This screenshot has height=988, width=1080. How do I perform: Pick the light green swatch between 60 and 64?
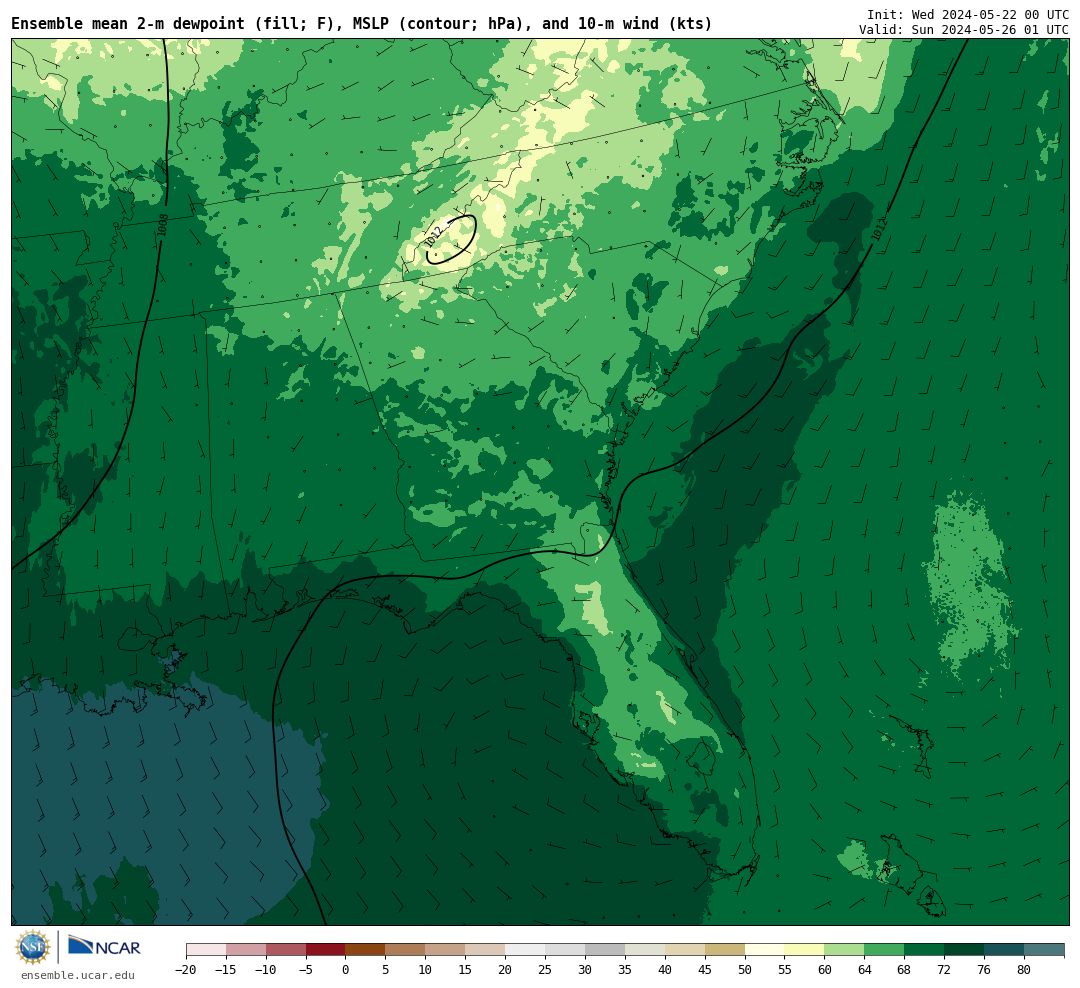point(844,950)
